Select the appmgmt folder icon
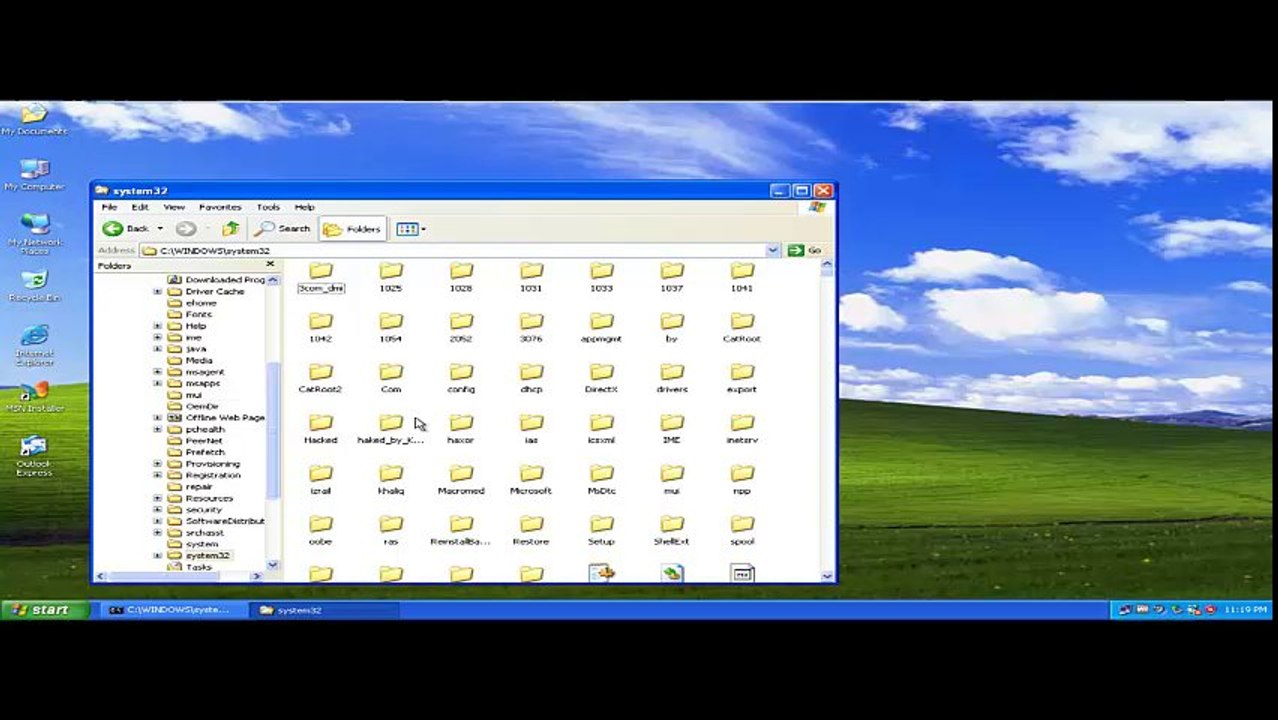Viewport: 1278px width, 720px height. [x=601, y=322]
